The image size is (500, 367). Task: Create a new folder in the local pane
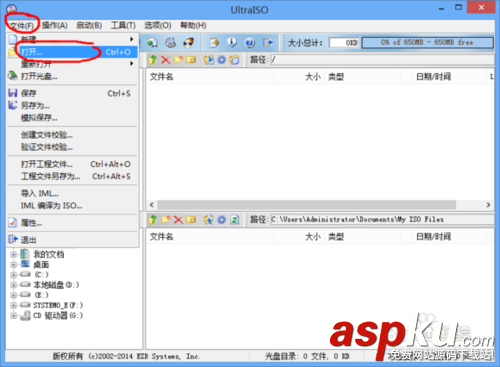point(166,219)
